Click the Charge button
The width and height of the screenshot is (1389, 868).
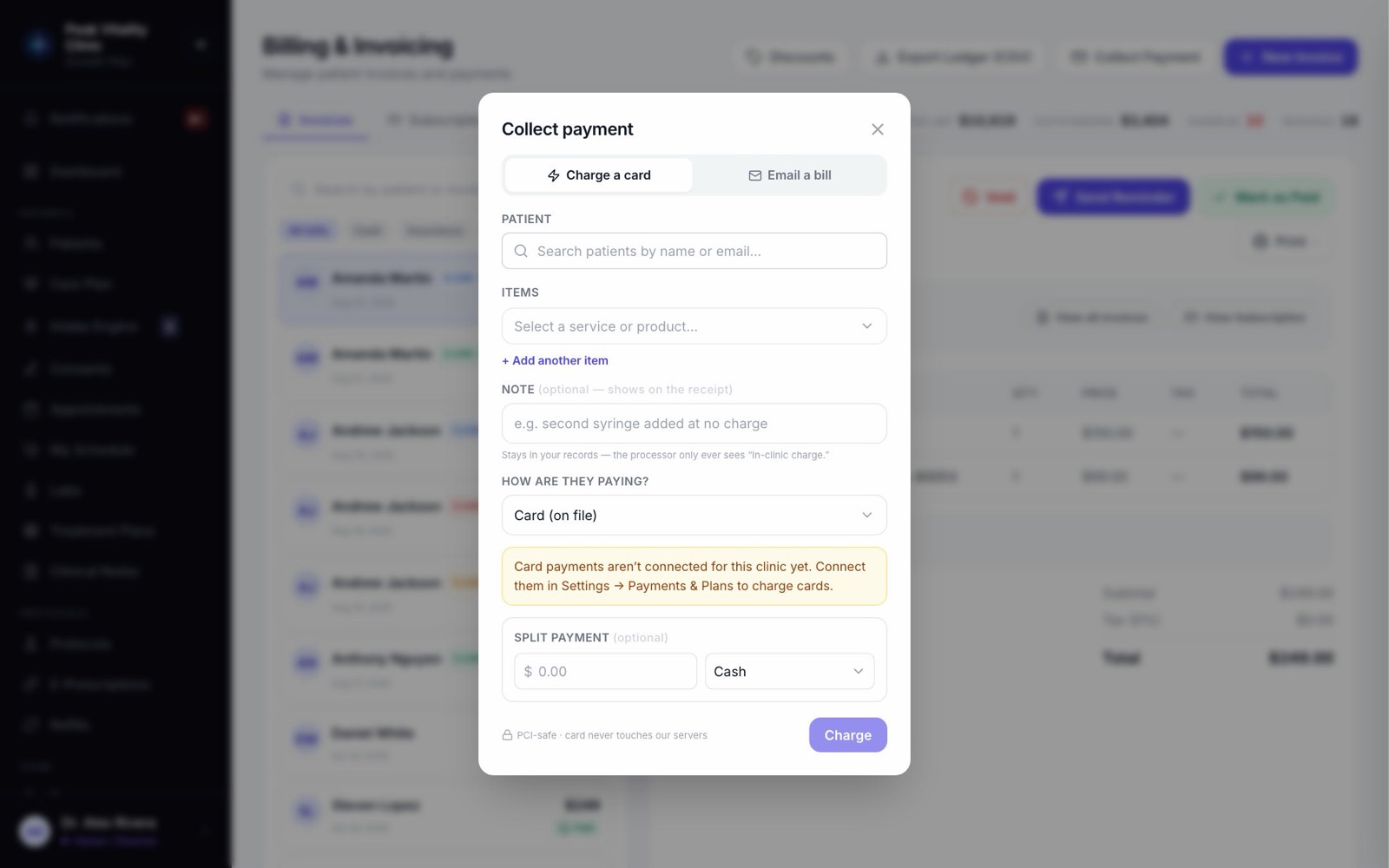coord(848,735)
